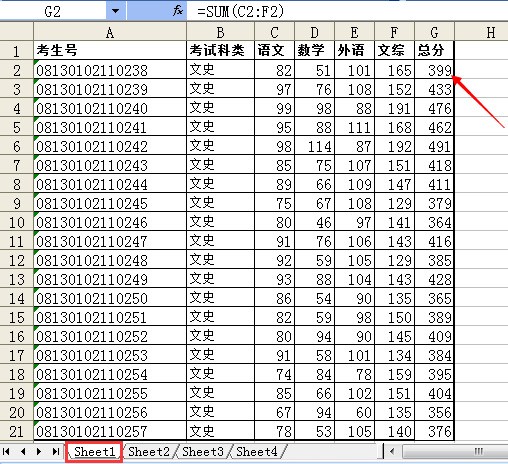Go to the next sheet tab arrow
508x464 pixels.
[39, 452]
